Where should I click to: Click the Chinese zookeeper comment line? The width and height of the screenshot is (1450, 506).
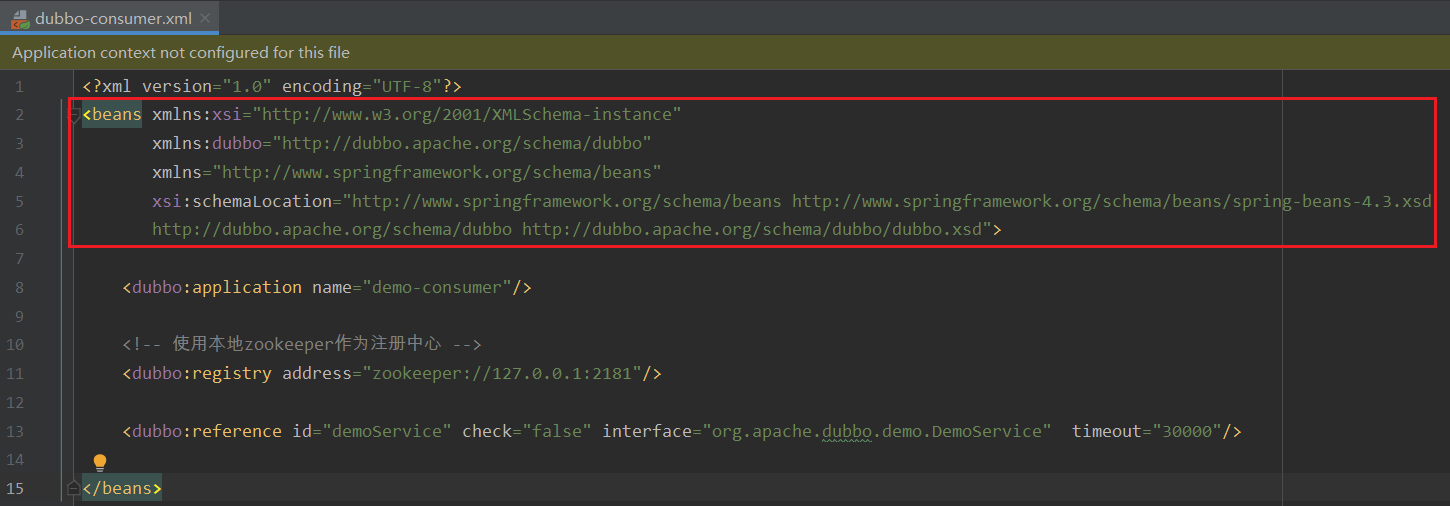(x=302, y=345)
